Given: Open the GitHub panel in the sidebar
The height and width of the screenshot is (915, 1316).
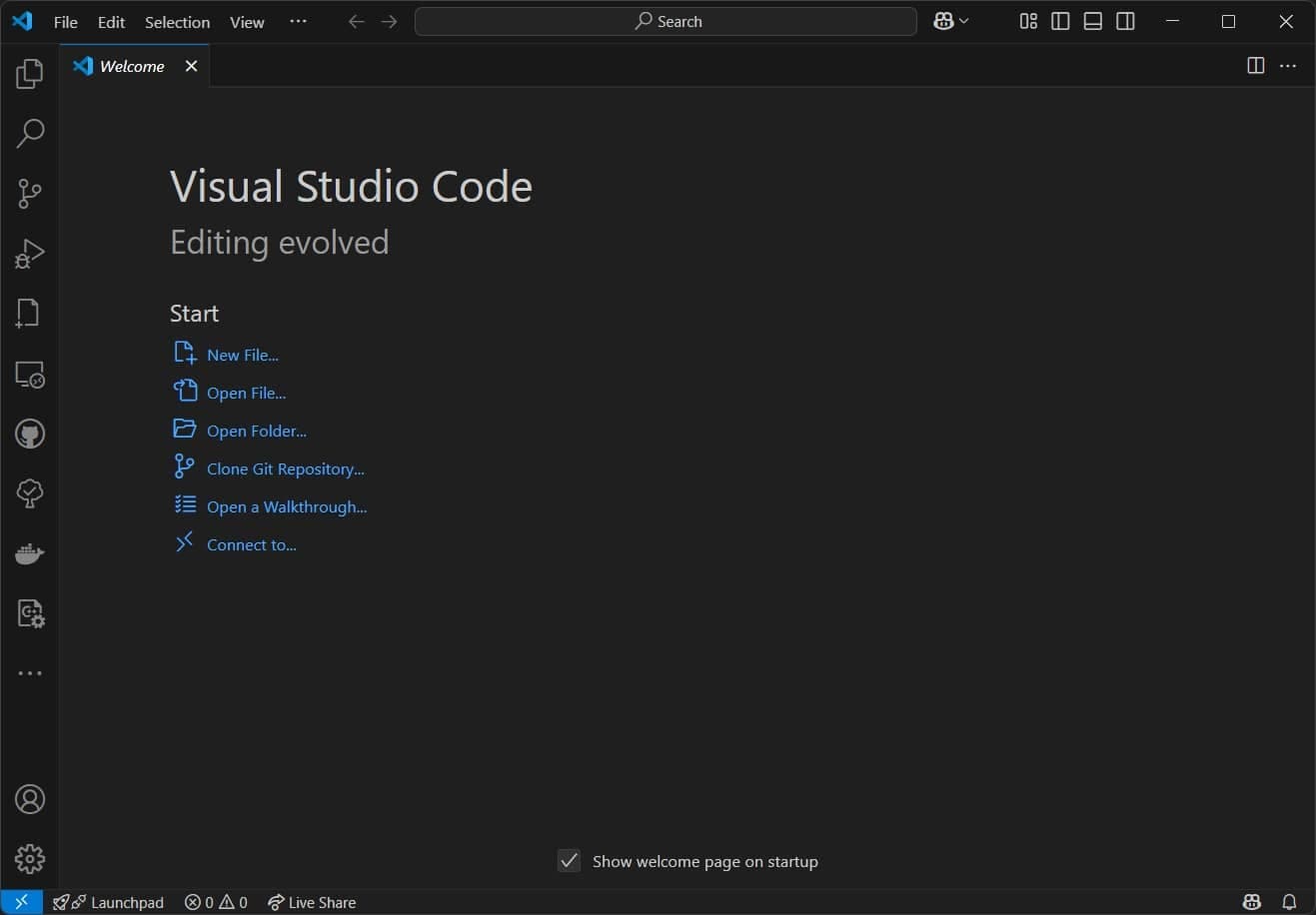Looking at the screenshot, I should pos(29,433).
